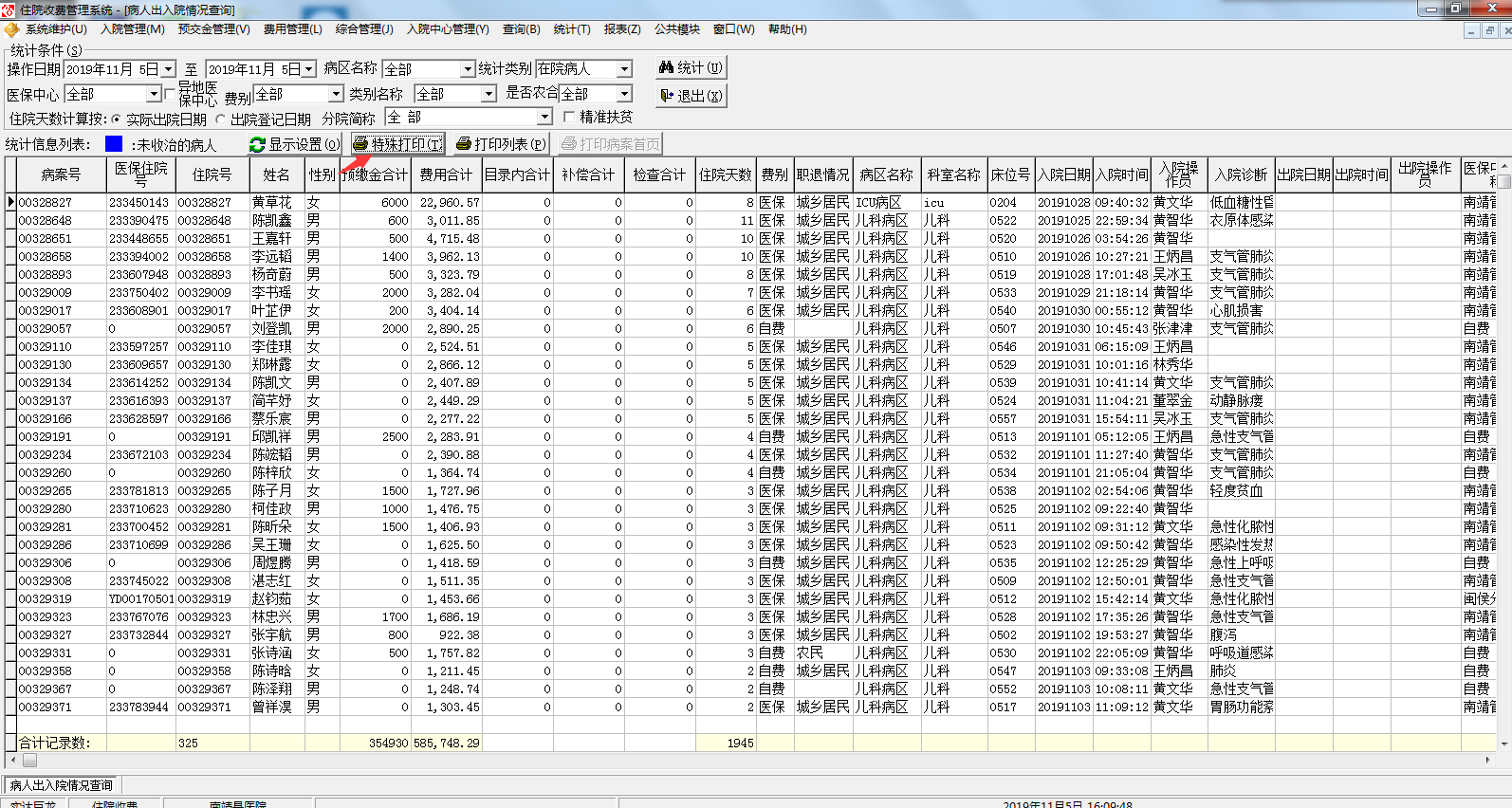Select the row with 病案号 00328827

click(x=45, y=202)
